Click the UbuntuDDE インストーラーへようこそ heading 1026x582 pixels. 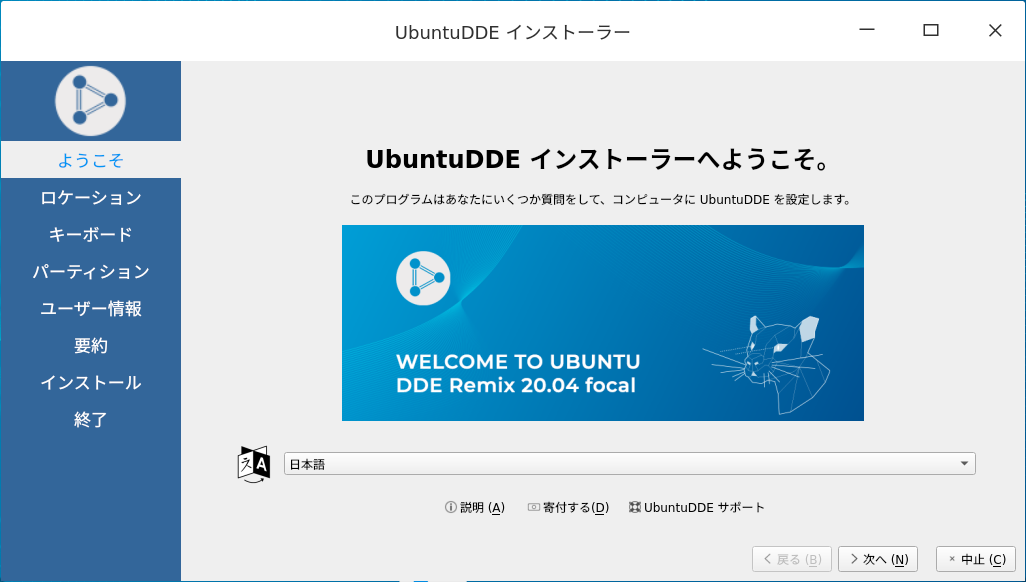[599, 160]
